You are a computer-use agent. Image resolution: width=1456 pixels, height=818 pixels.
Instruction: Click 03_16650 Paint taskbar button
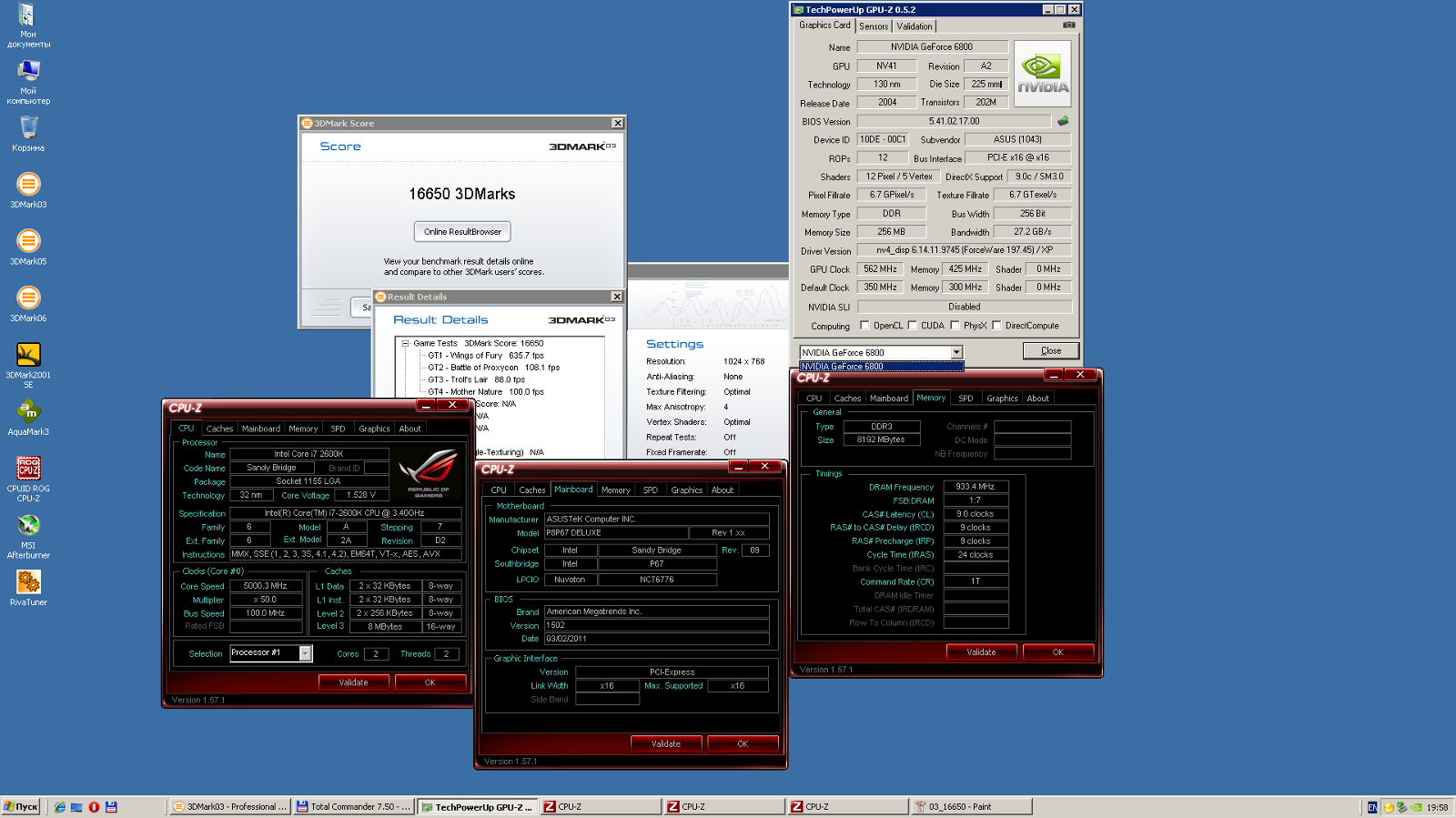970,807
